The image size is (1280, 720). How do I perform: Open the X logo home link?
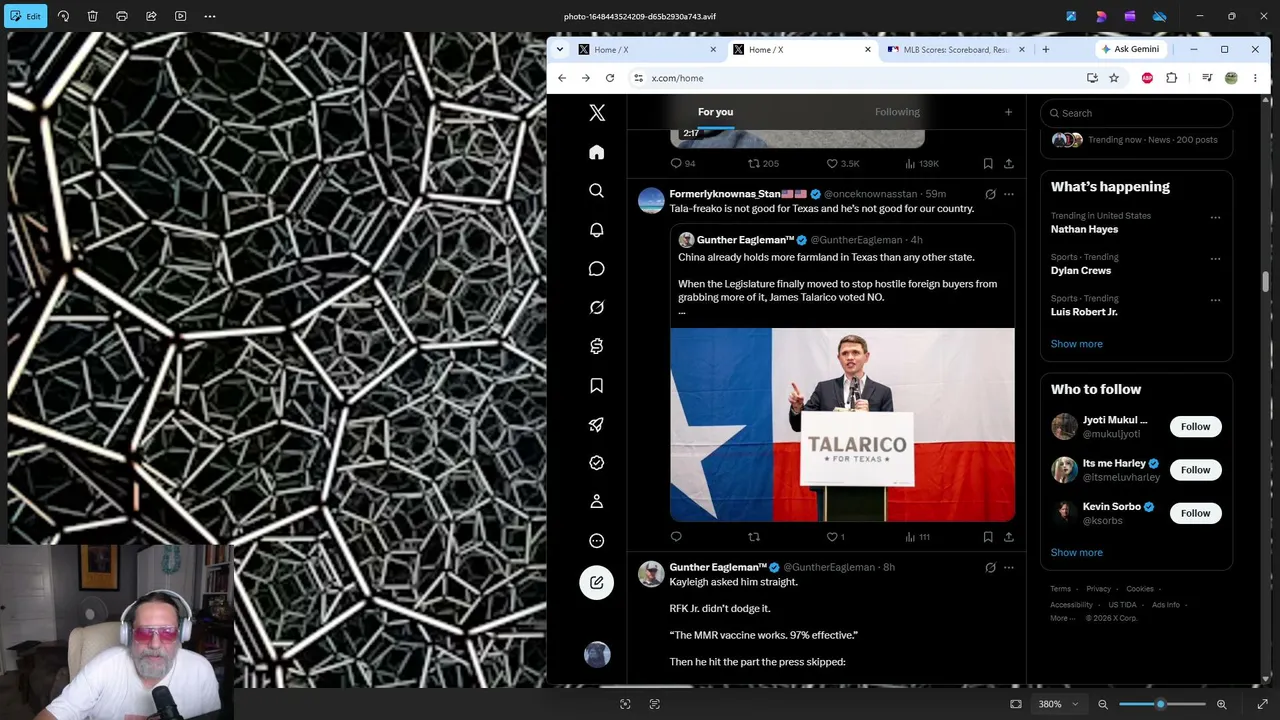pyautogui.click(x=597, y=113)
